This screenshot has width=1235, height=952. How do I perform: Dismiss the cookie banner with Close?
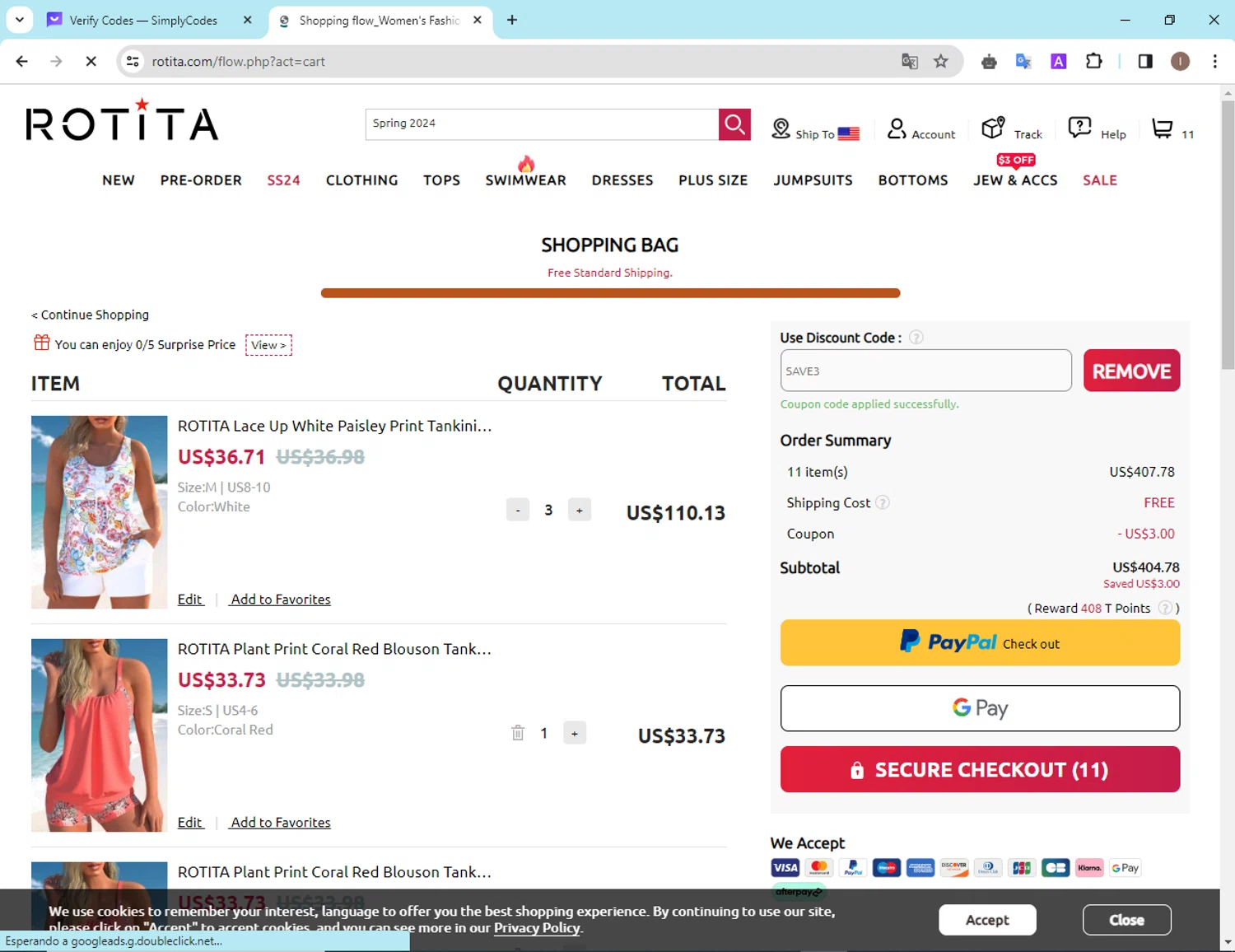1126,920
